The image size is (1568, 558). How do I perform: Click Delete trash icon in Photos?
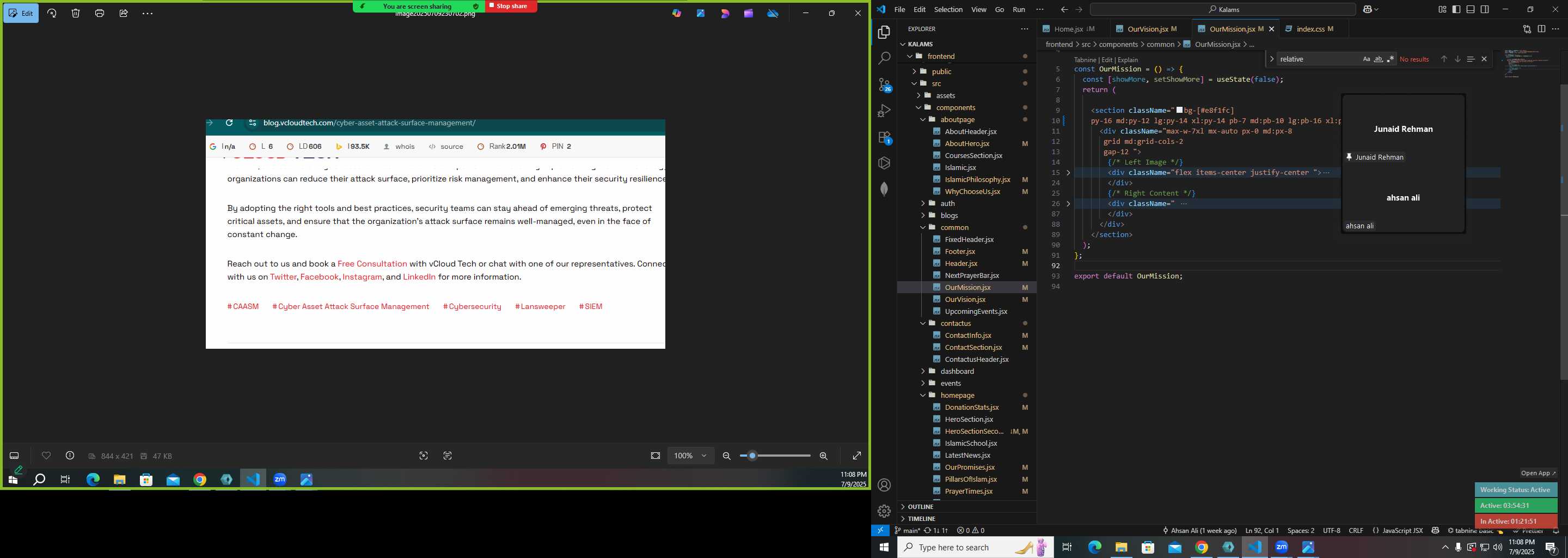tap(76, 14)
